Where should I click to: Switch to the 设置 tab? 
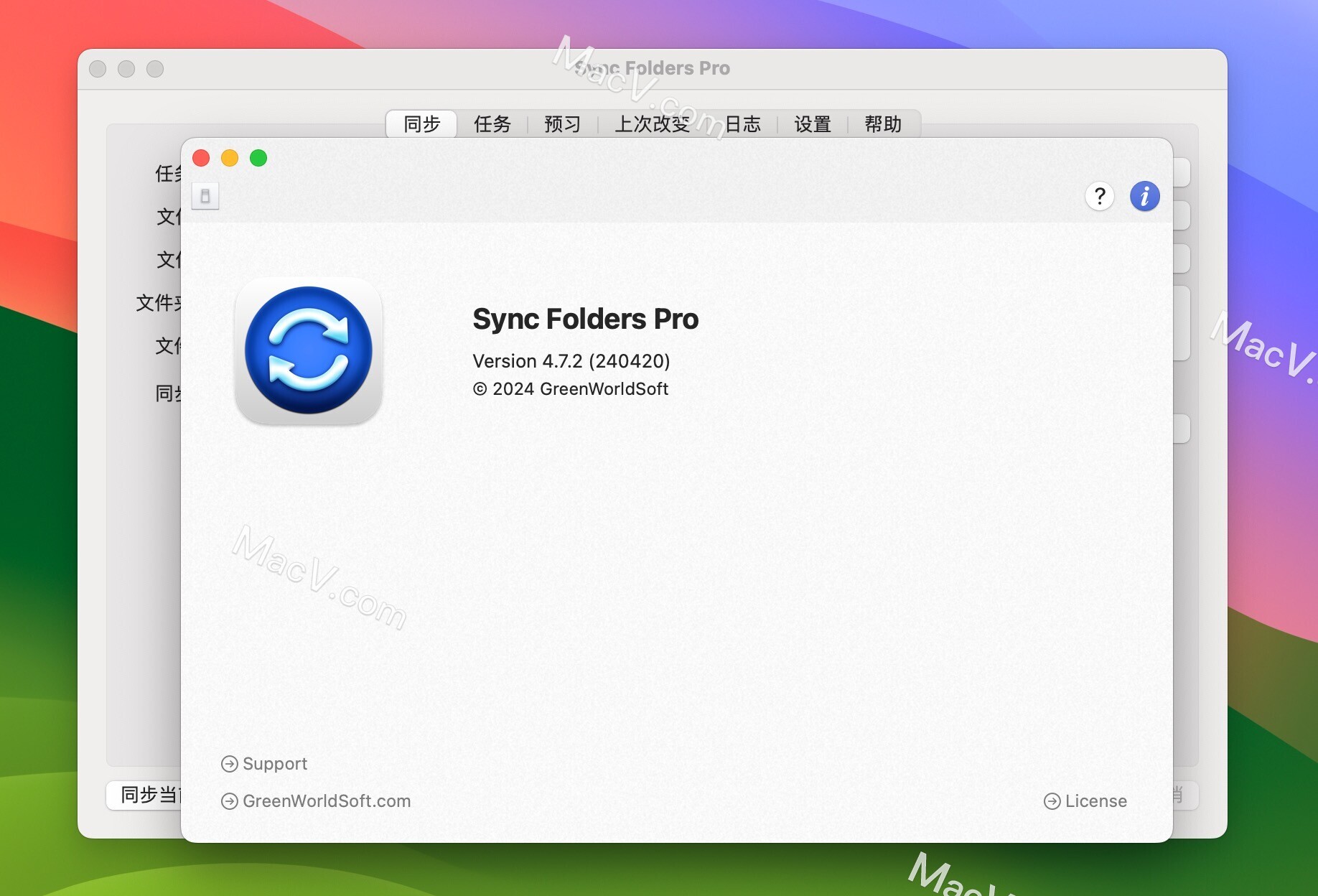(x=812, y=124)
